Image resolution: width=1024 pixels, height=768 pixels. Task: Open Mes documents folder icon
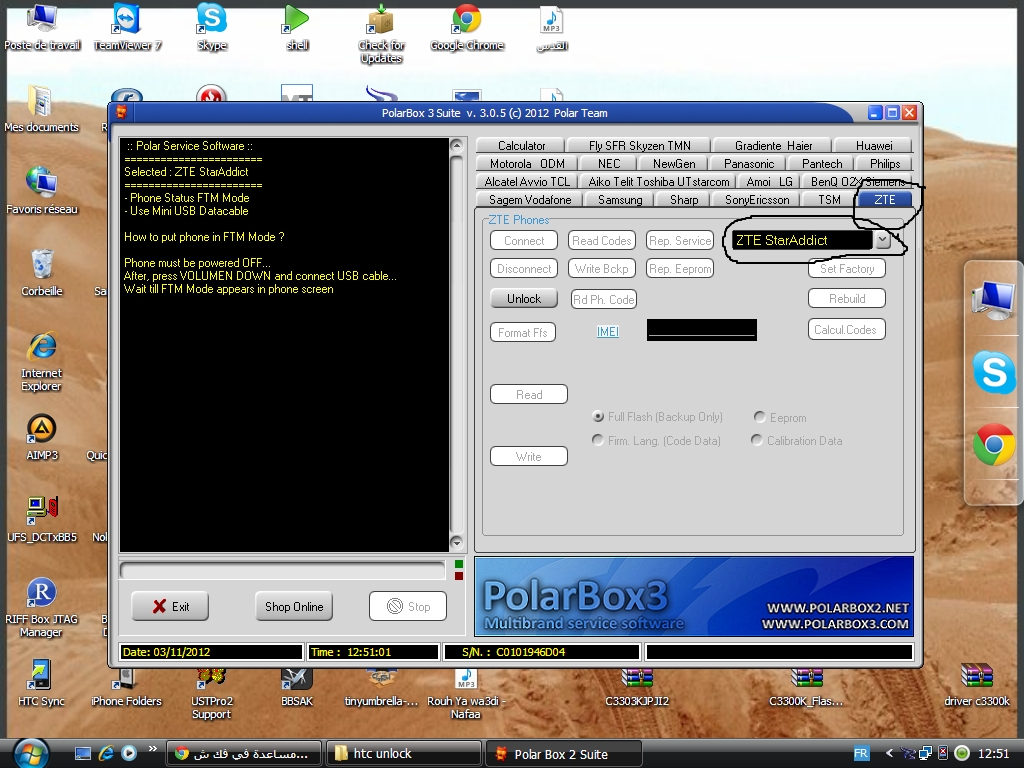41,110
